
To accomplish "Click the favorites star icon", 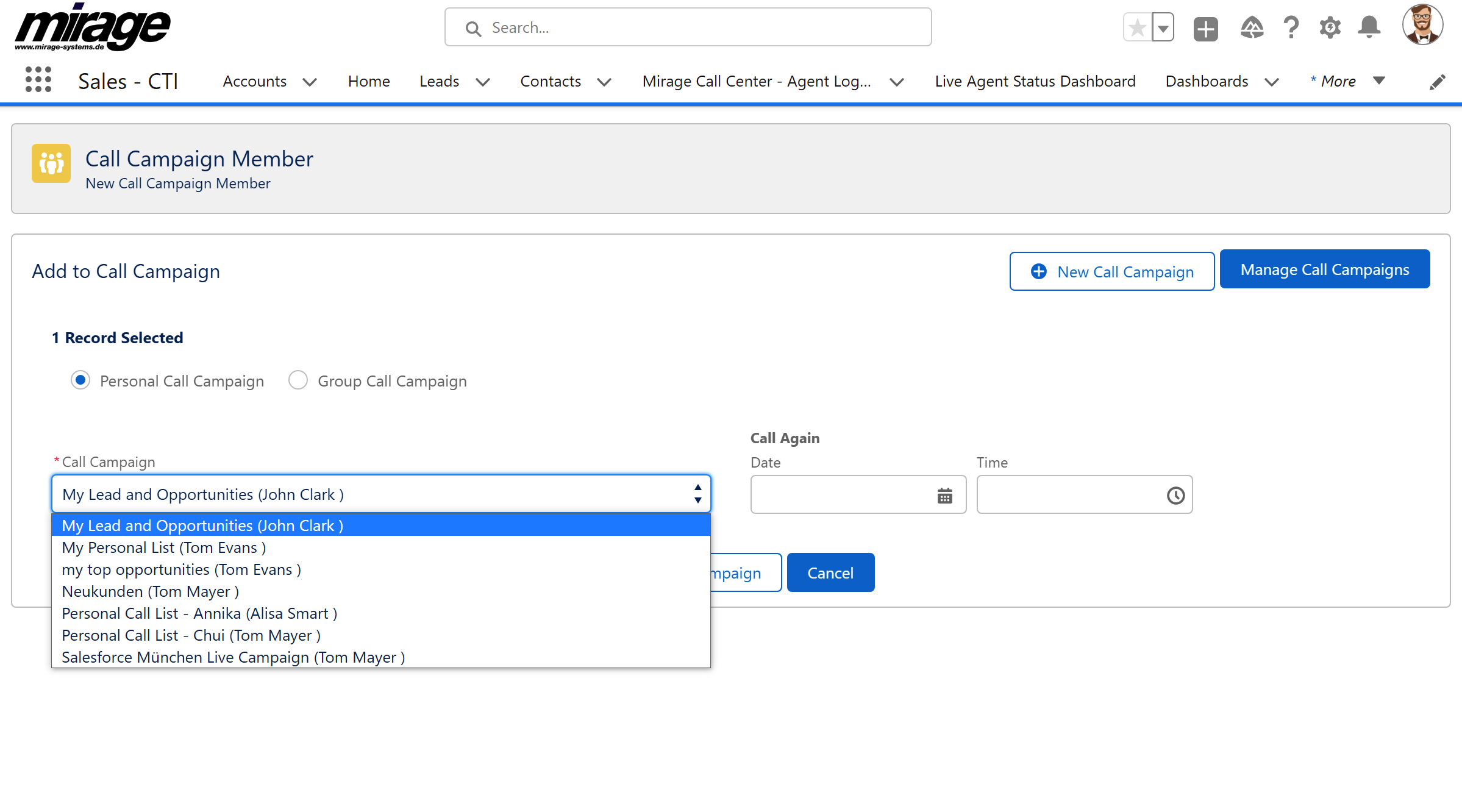I will 1138,28.
